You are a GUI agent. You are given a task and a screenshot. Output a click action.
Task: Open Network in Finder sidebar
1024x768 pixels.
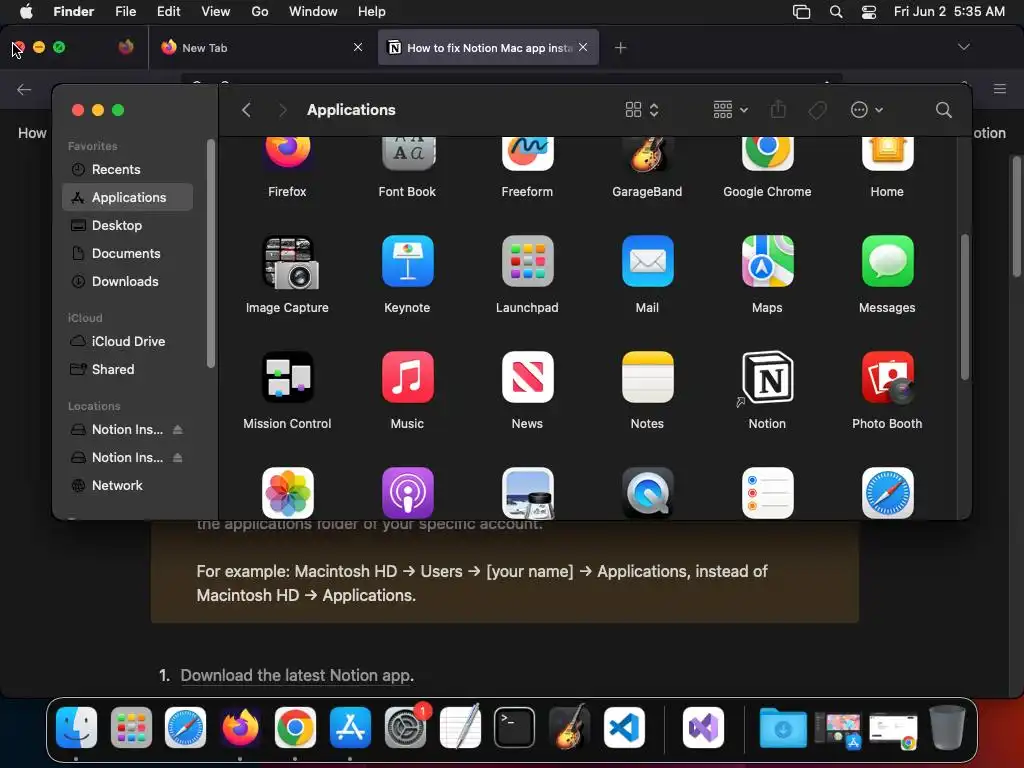127,486
